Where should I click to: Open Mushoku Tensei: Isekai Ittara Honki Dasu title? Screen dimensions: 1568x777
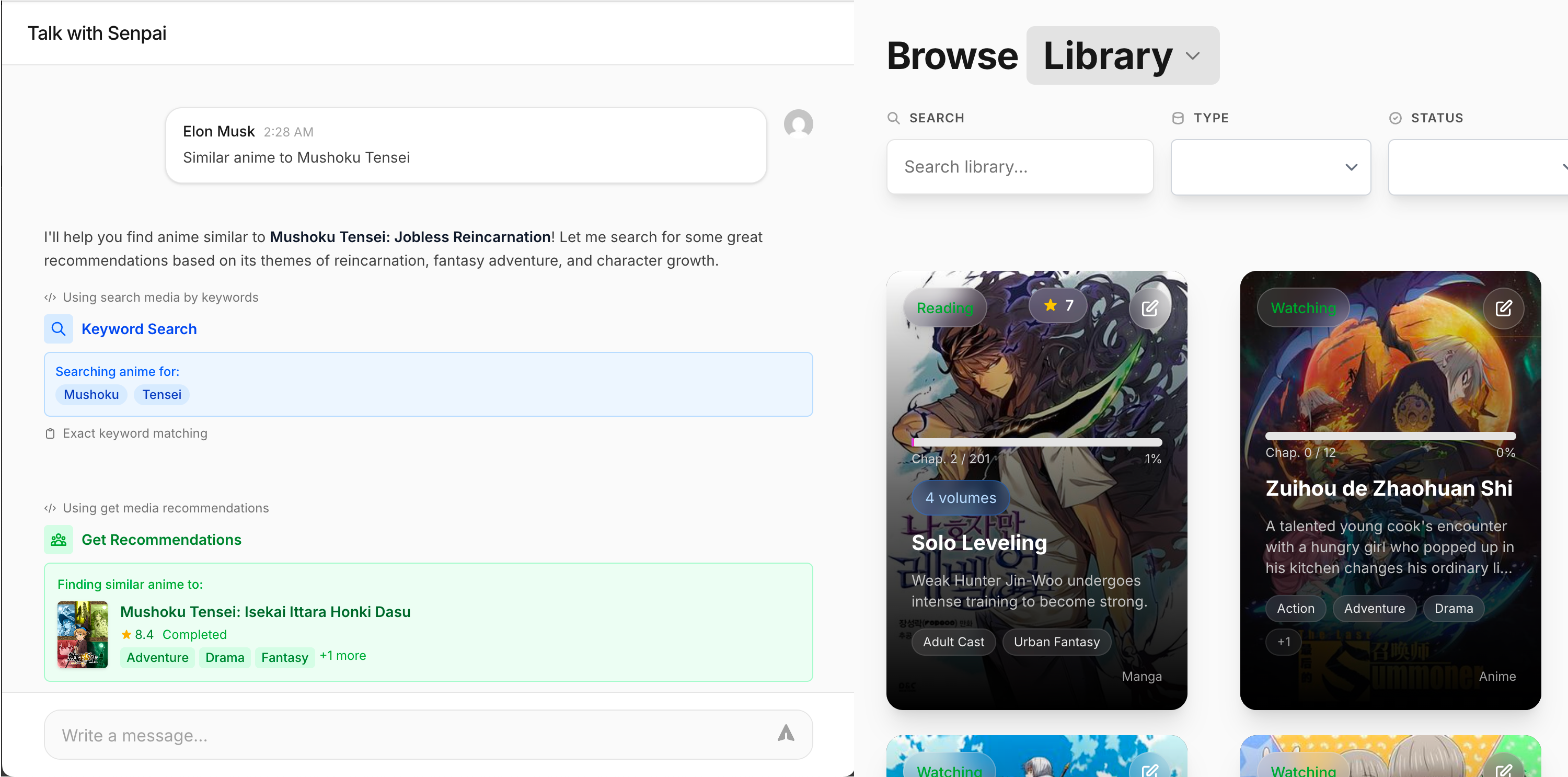(x=265, y=611)
